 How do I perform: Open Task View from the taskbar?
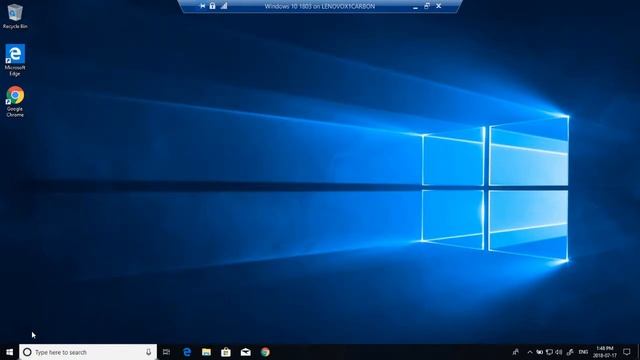pyautogui.click(x=166, y=352)
